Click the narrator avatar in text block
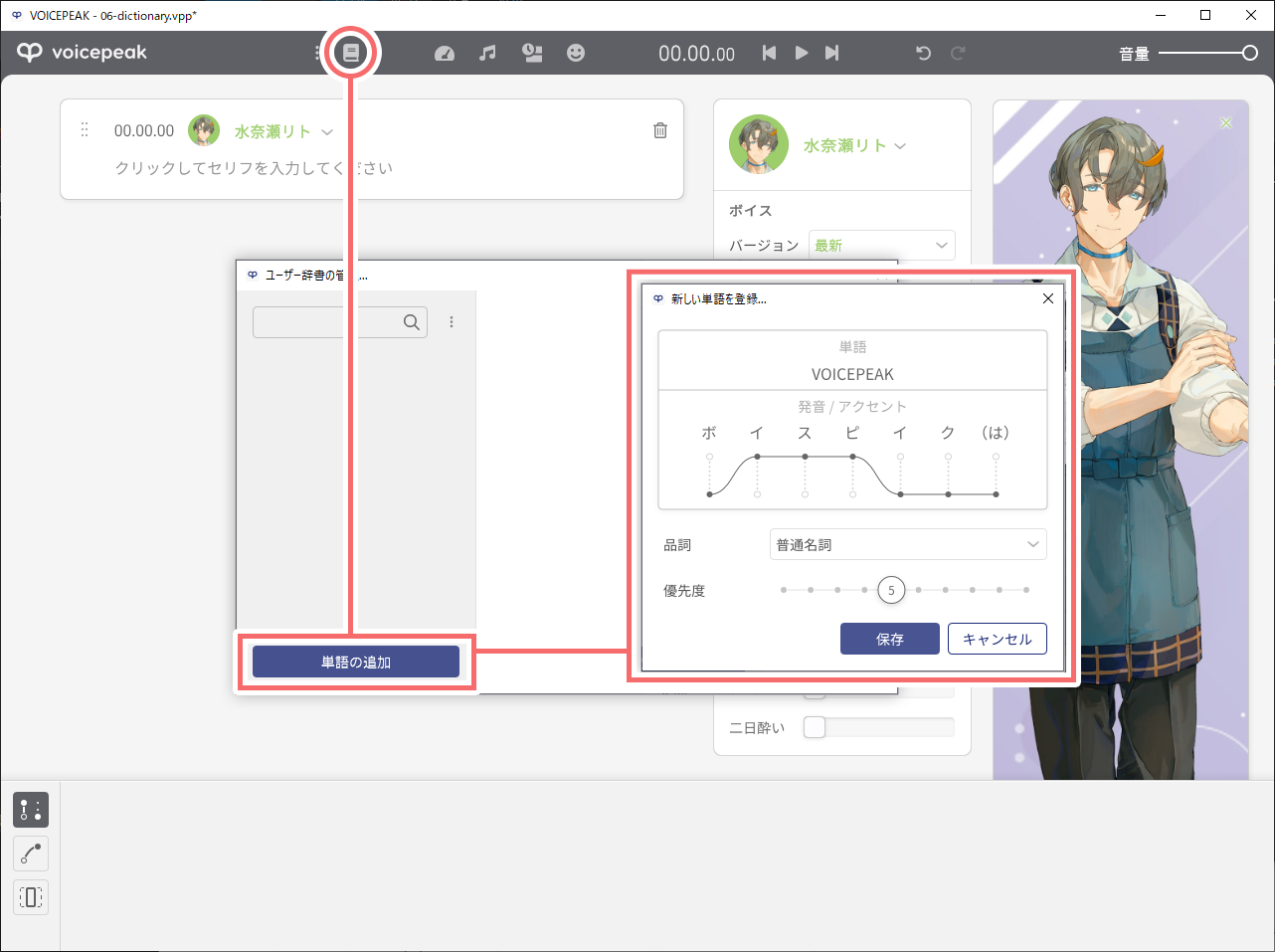Image resolution: width=1275 pixels, height=952 pixels. [204, 130]
